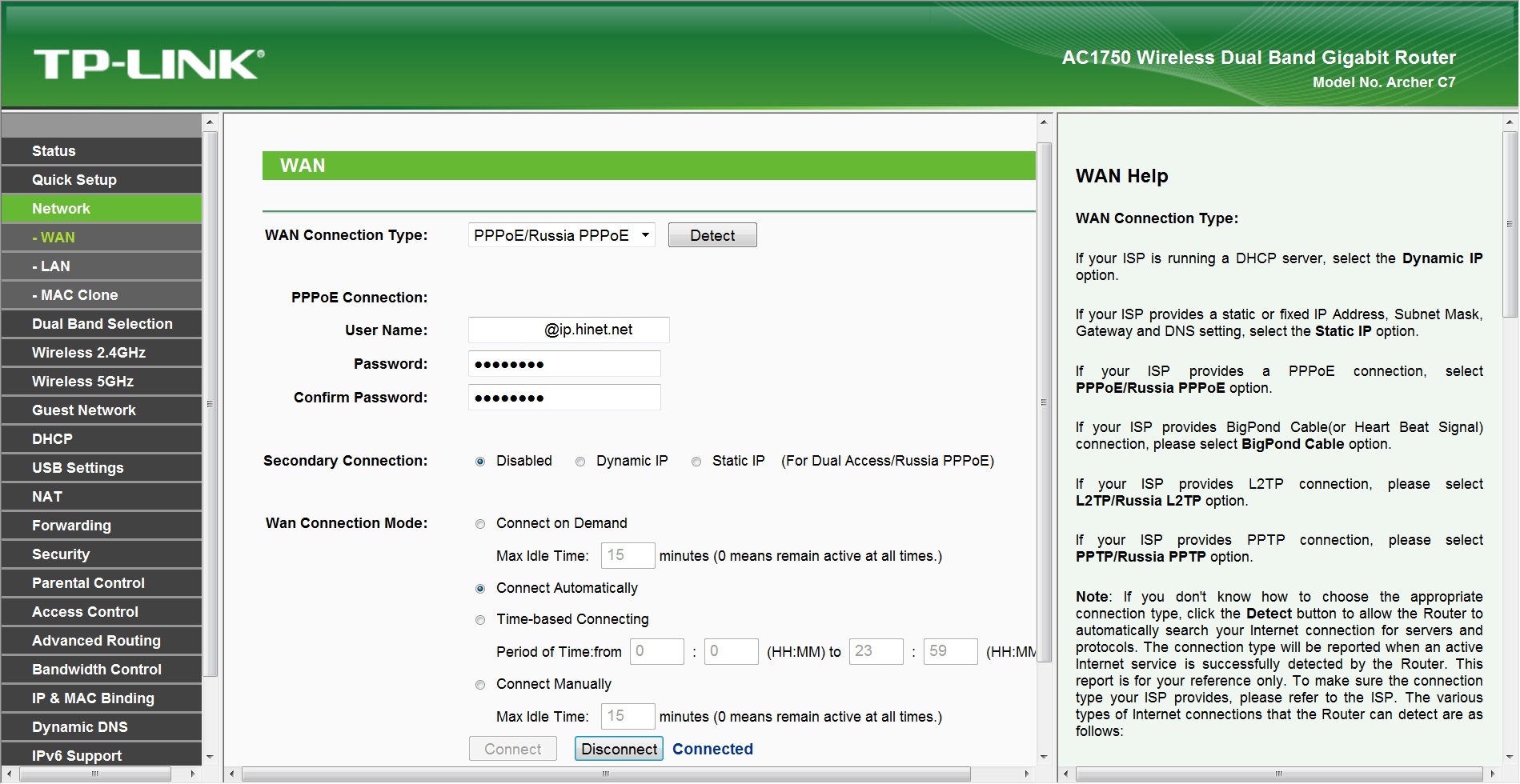Open the LAN submenu entry
The image size is (1520, 784).
point(102,266)
